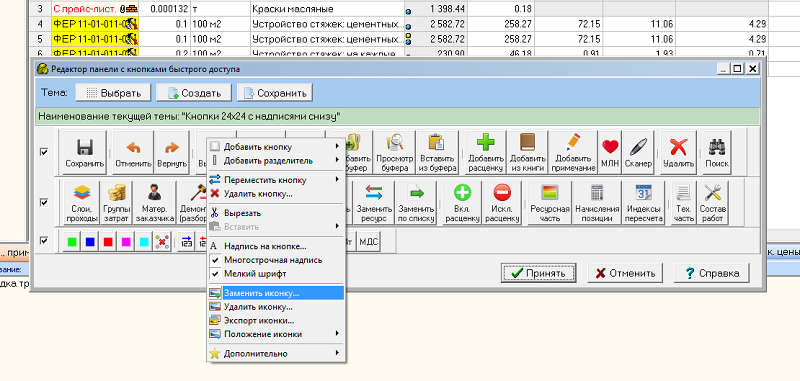Screen dimensions: 800x381
Task: Click the Поиск binoculars button
Action: pyautogui.click(x=717, y=152)
